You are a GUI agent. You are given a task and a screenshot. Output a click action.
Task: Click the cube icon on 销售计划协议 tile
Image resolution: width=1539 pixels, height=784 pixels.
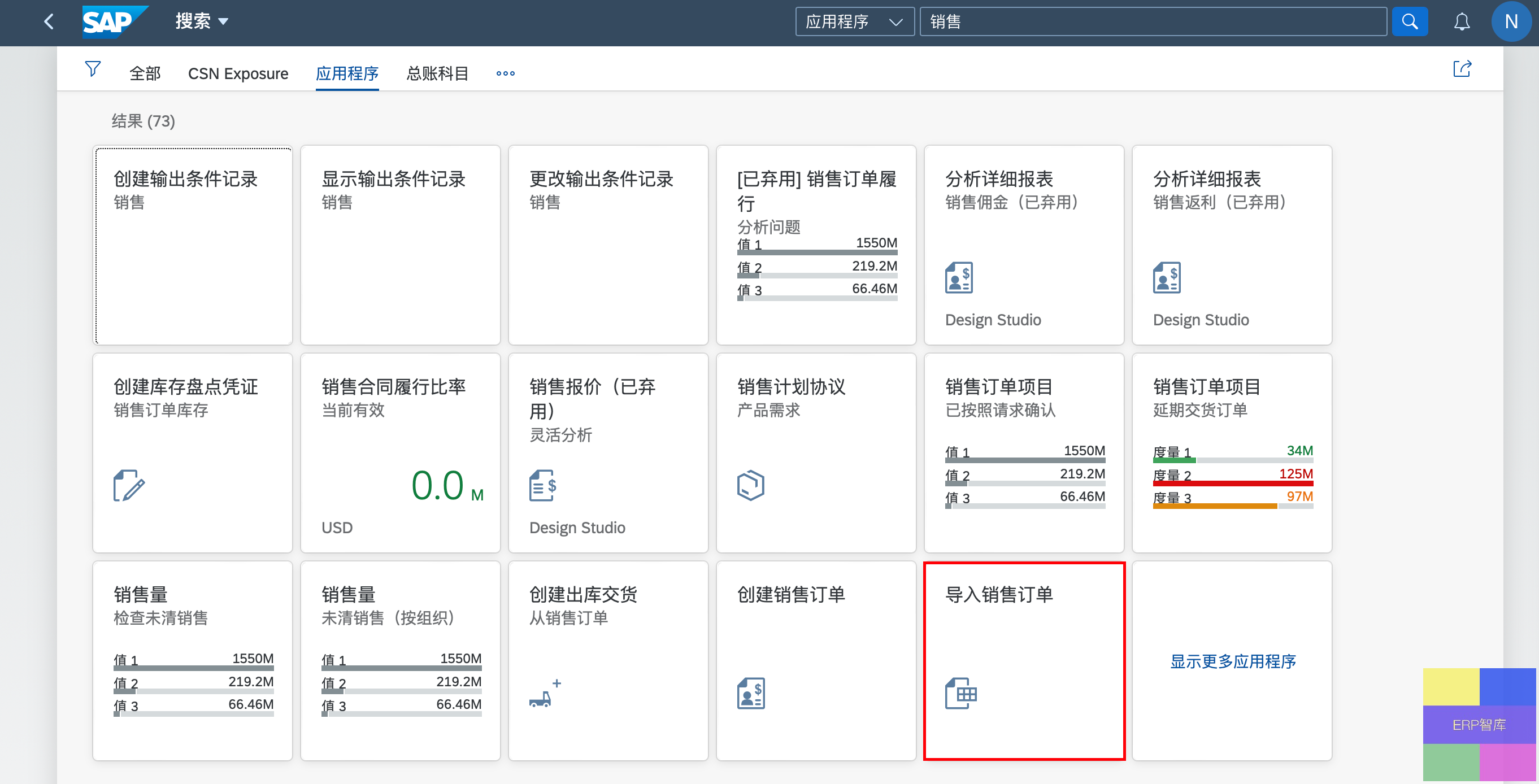coord(750,485)
